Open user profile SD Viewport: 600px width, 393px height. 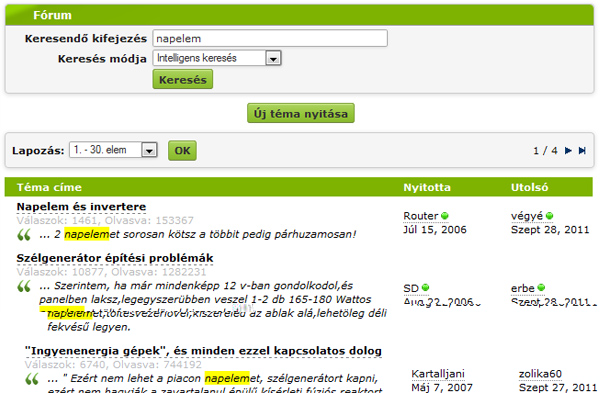(411, 288)
